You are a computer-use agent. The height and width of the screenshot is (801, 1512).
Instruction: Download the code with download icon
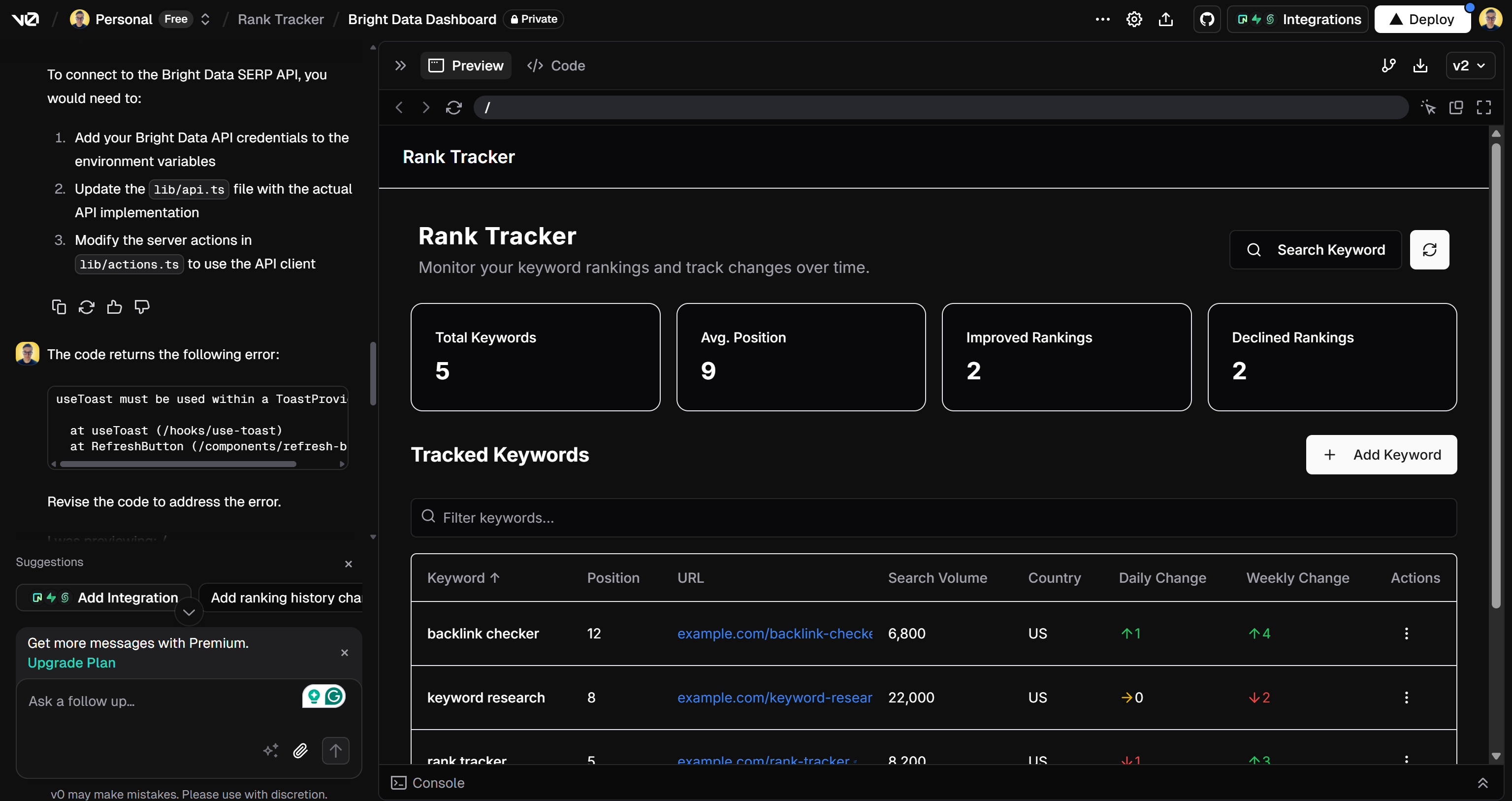[1420, 65]
